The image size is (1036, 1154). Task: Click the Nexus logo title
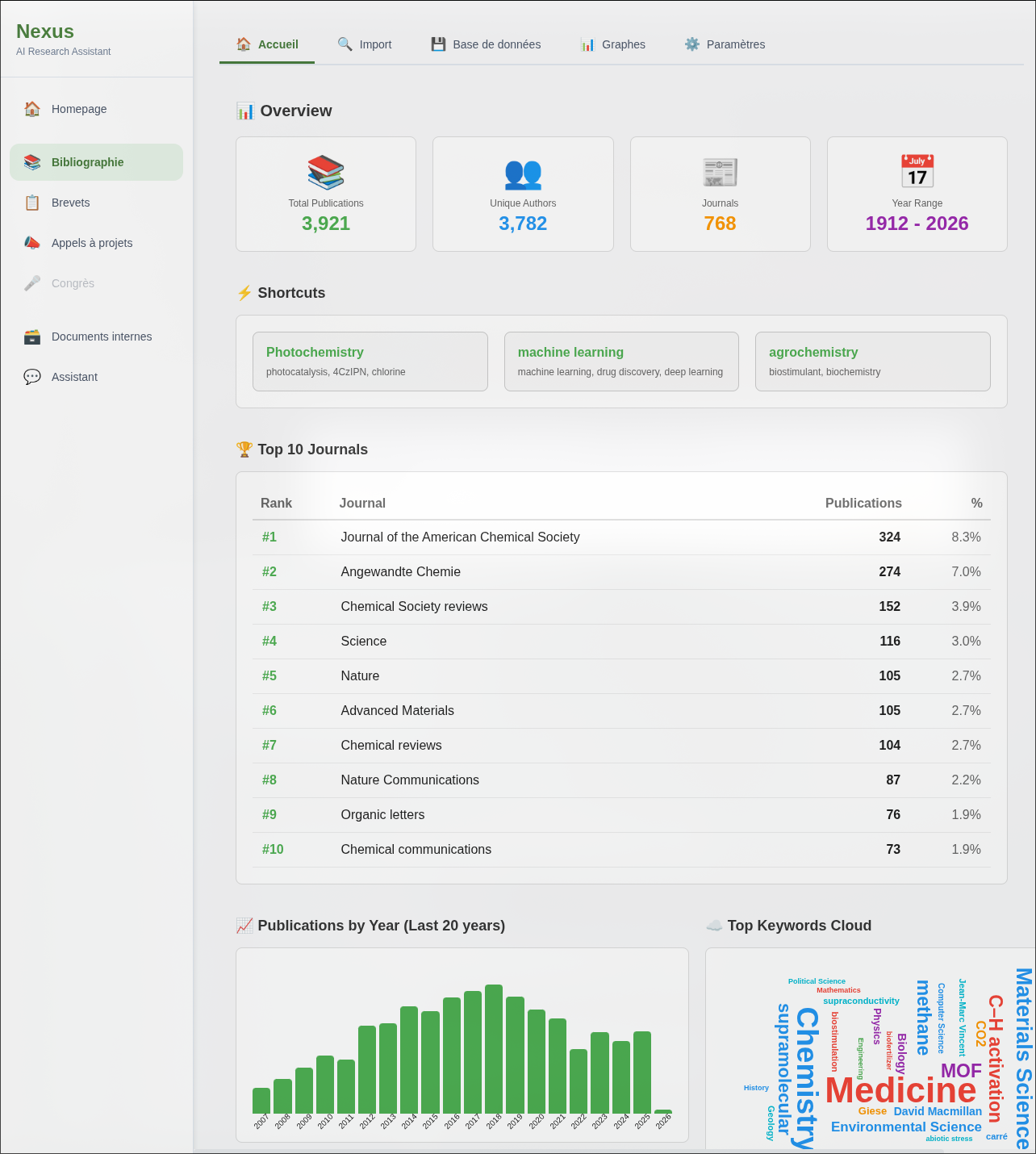coord(45,31)
